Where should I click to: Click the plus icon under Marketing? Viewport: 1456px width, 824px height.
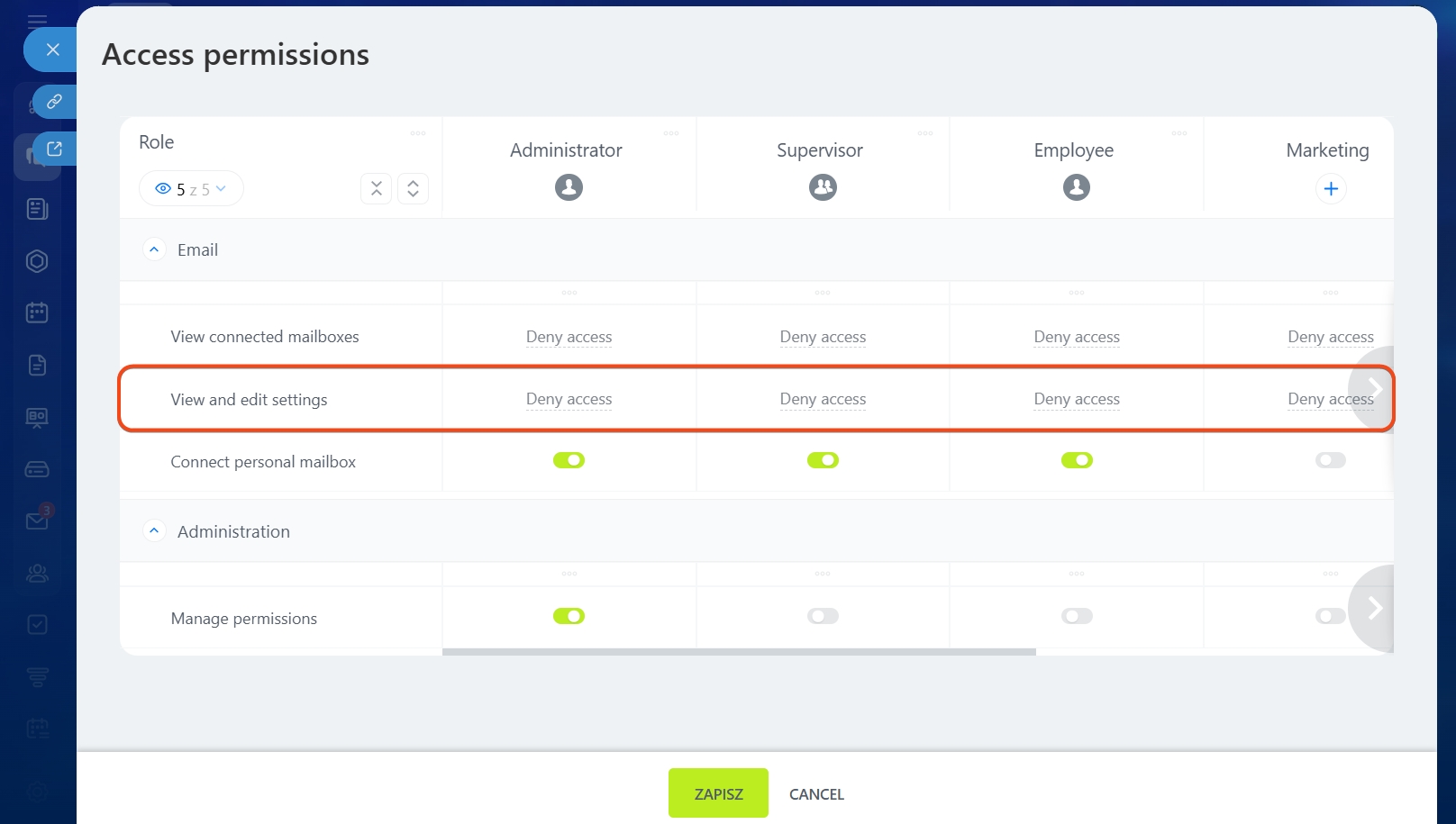coord(1331,189)
